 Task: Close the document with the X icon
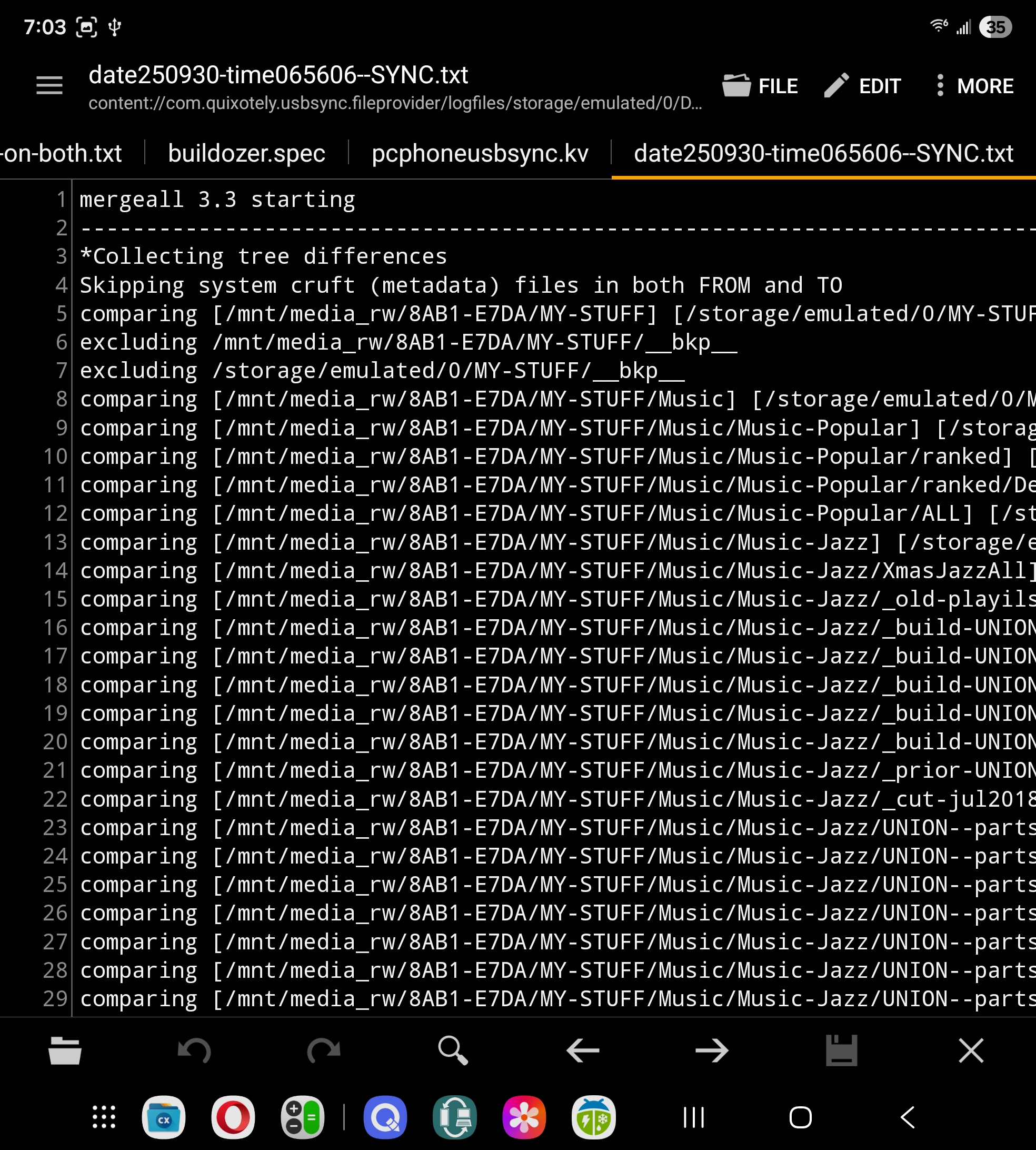pos(971,1050)
